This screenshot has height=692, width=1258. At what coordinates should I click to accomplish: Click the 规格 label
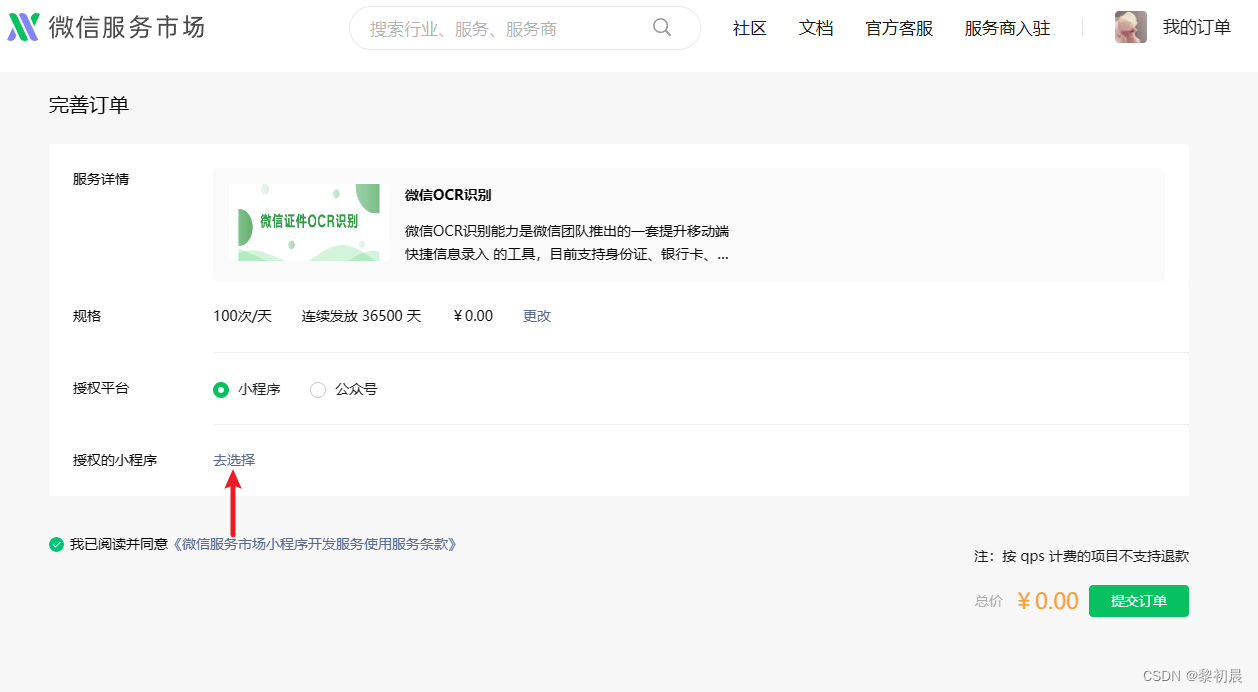click(87, 316)
